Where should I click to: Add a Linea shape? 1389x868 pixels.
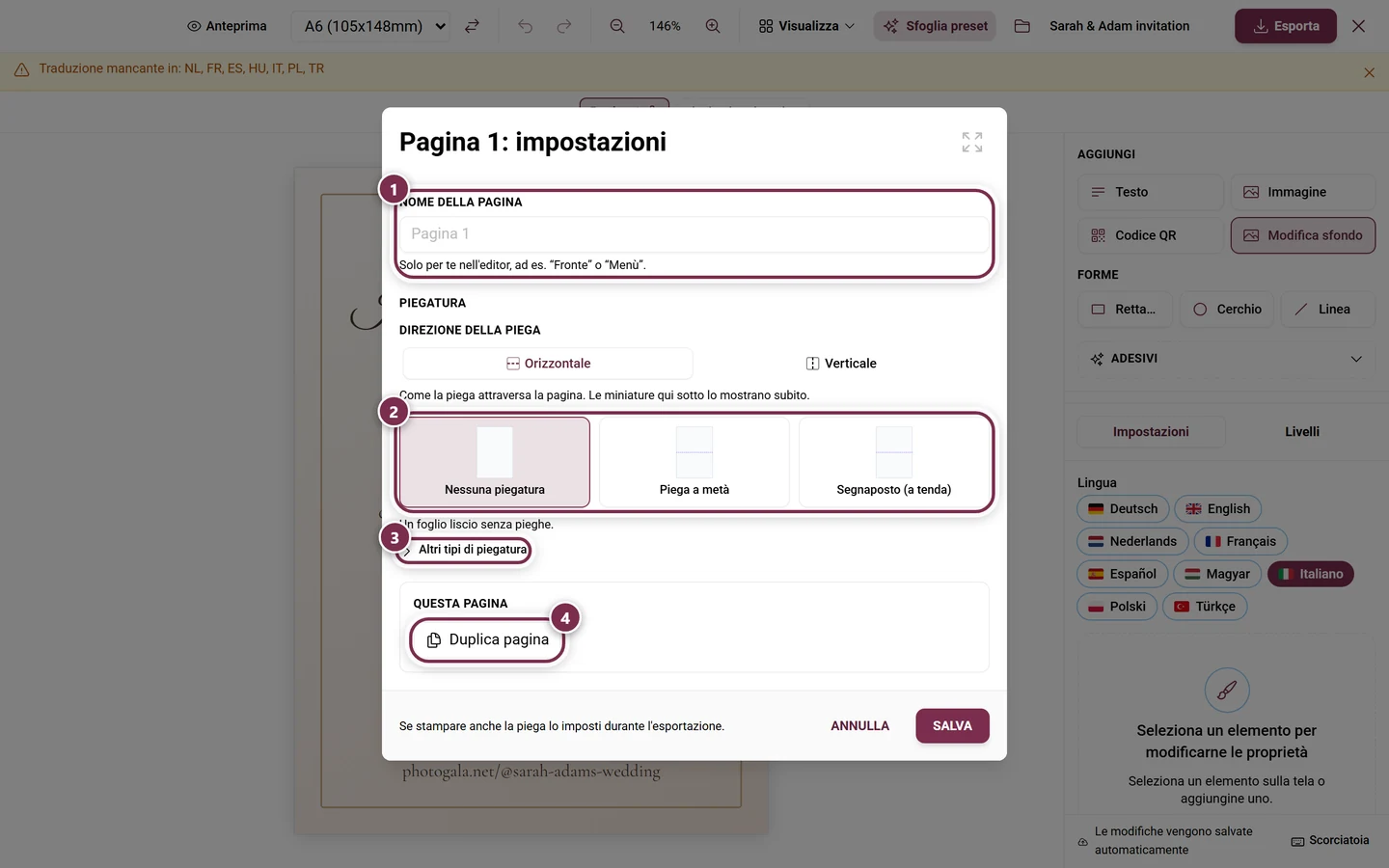point(1329,310)
